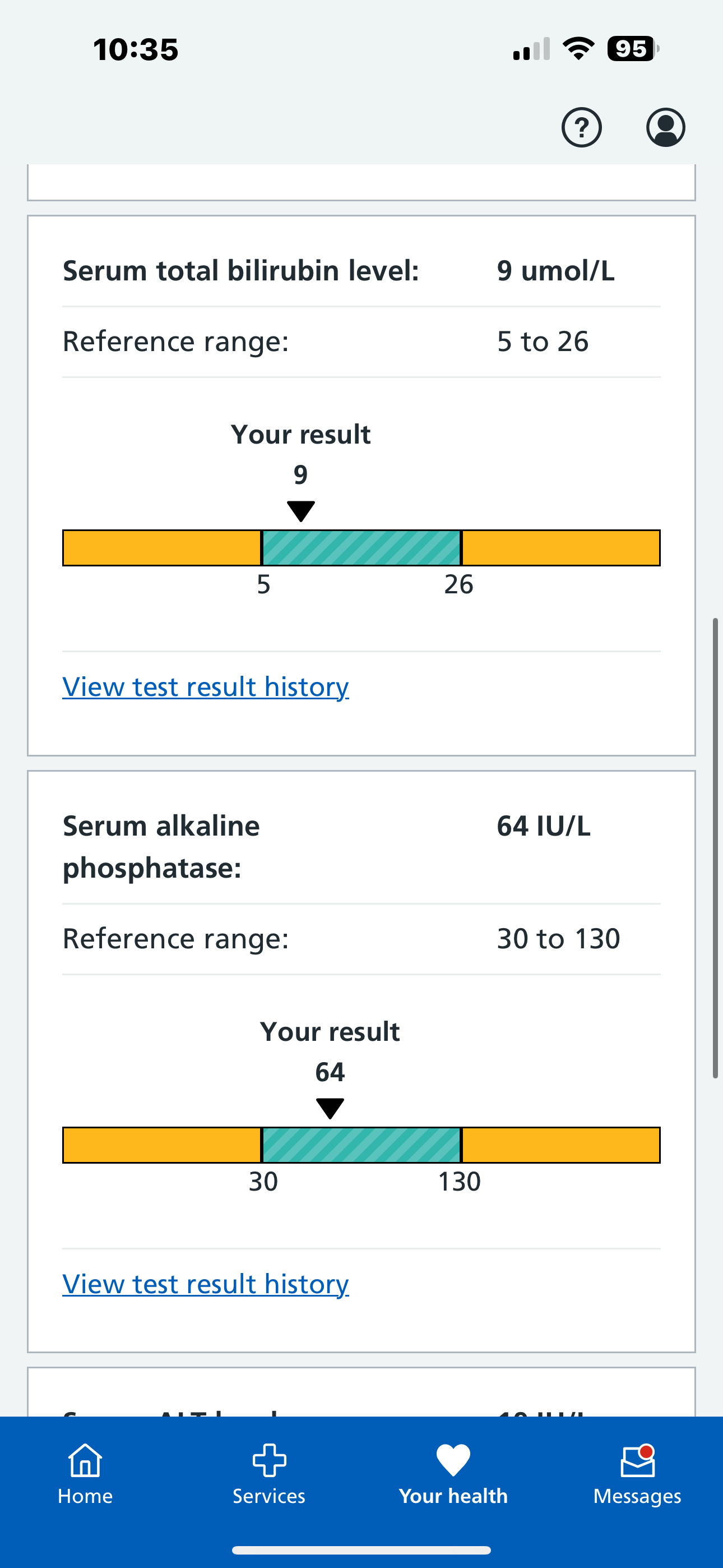
Task: Open the account profile icon
Action: [665, 127]
